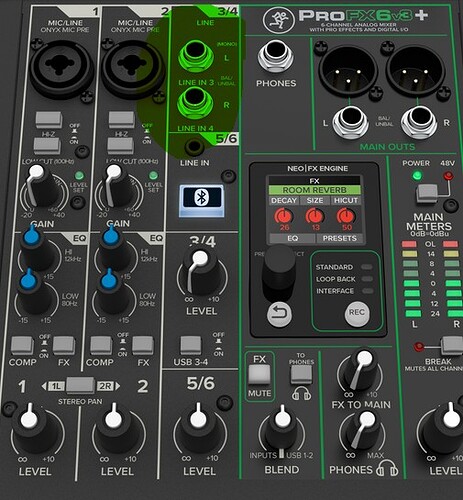Viewport: 463px width, 500px height.
Task: Toggle channel 1 HI-Z switch
Action: pyautogui.click(x=49, y=120)
